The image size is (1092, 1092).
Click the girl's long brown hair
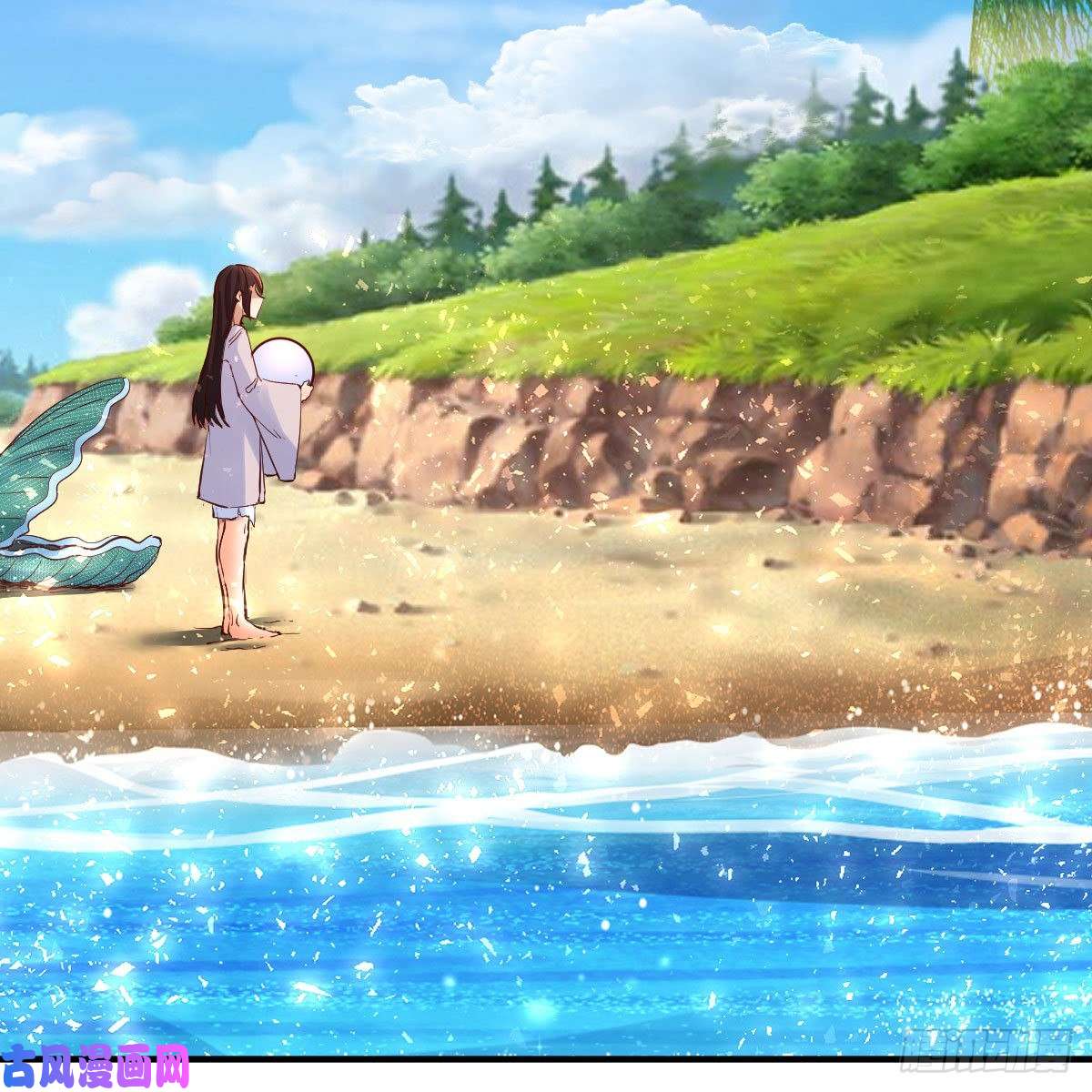216,364
